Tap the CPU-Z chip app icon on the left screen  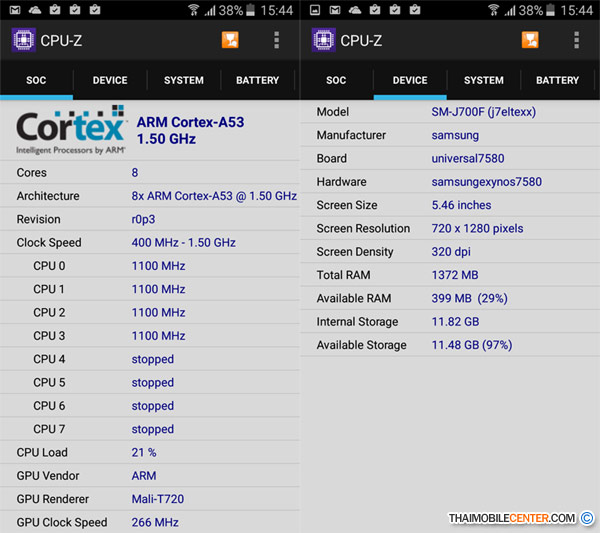point(22,41)
